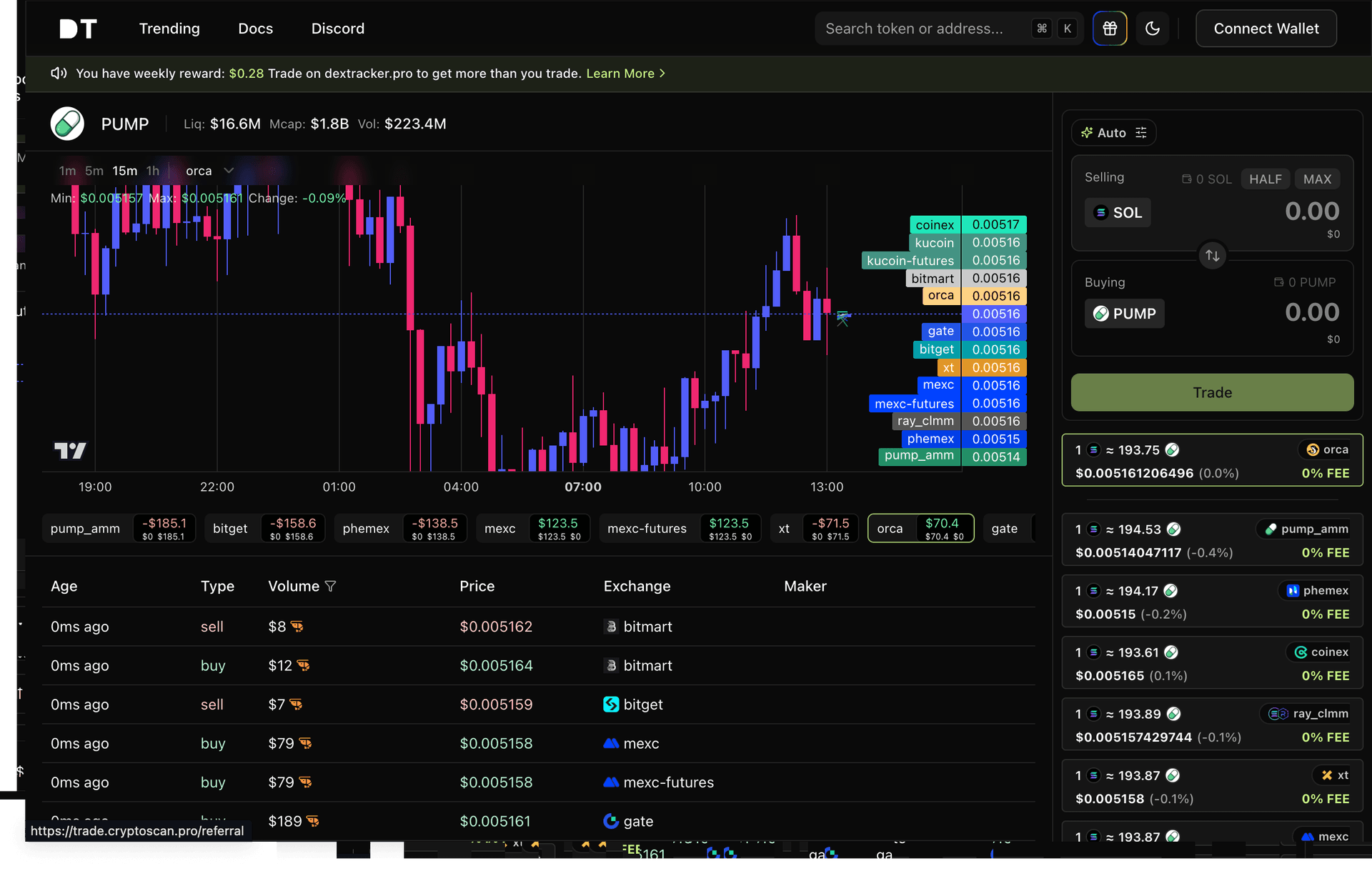Select the orca route card

pos(1212,460)
